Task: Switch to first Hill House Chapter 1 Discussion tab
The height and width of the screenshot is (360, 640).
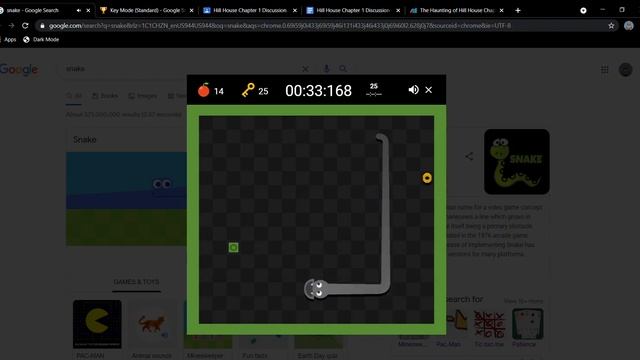Action: point(250,10)
